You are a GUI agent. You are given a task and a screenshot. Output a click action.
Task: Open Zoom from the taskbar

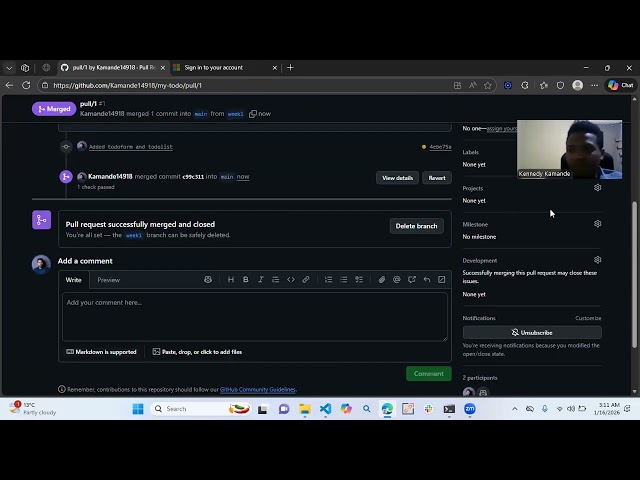pyautogui.click(x=470, y=409)
